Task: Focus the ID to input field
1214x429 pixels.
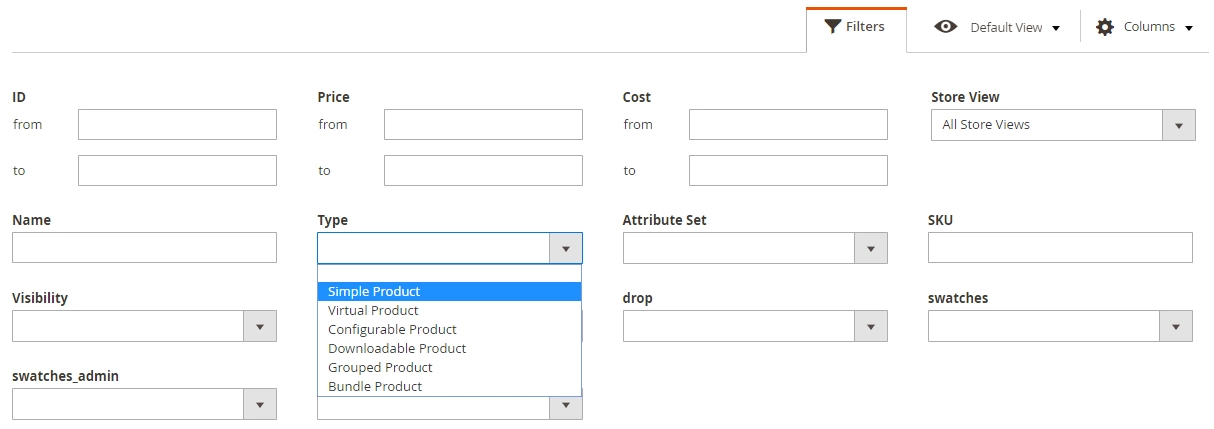Action: tap(177, 171)
